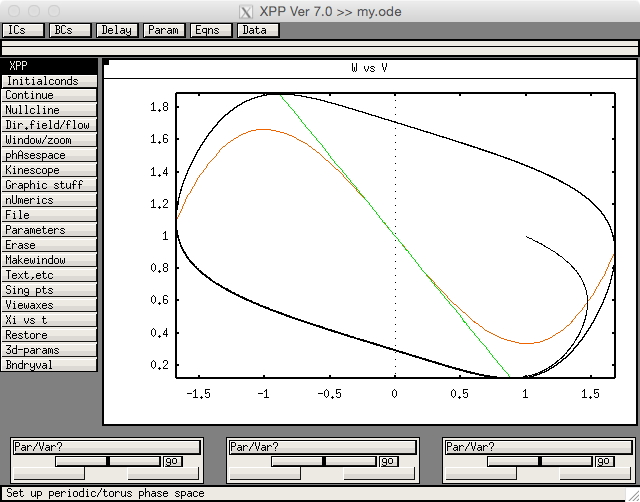Select Parameters menu item
Image resolution: width=640 pixels, height=502 pixels.
point(49,230)
